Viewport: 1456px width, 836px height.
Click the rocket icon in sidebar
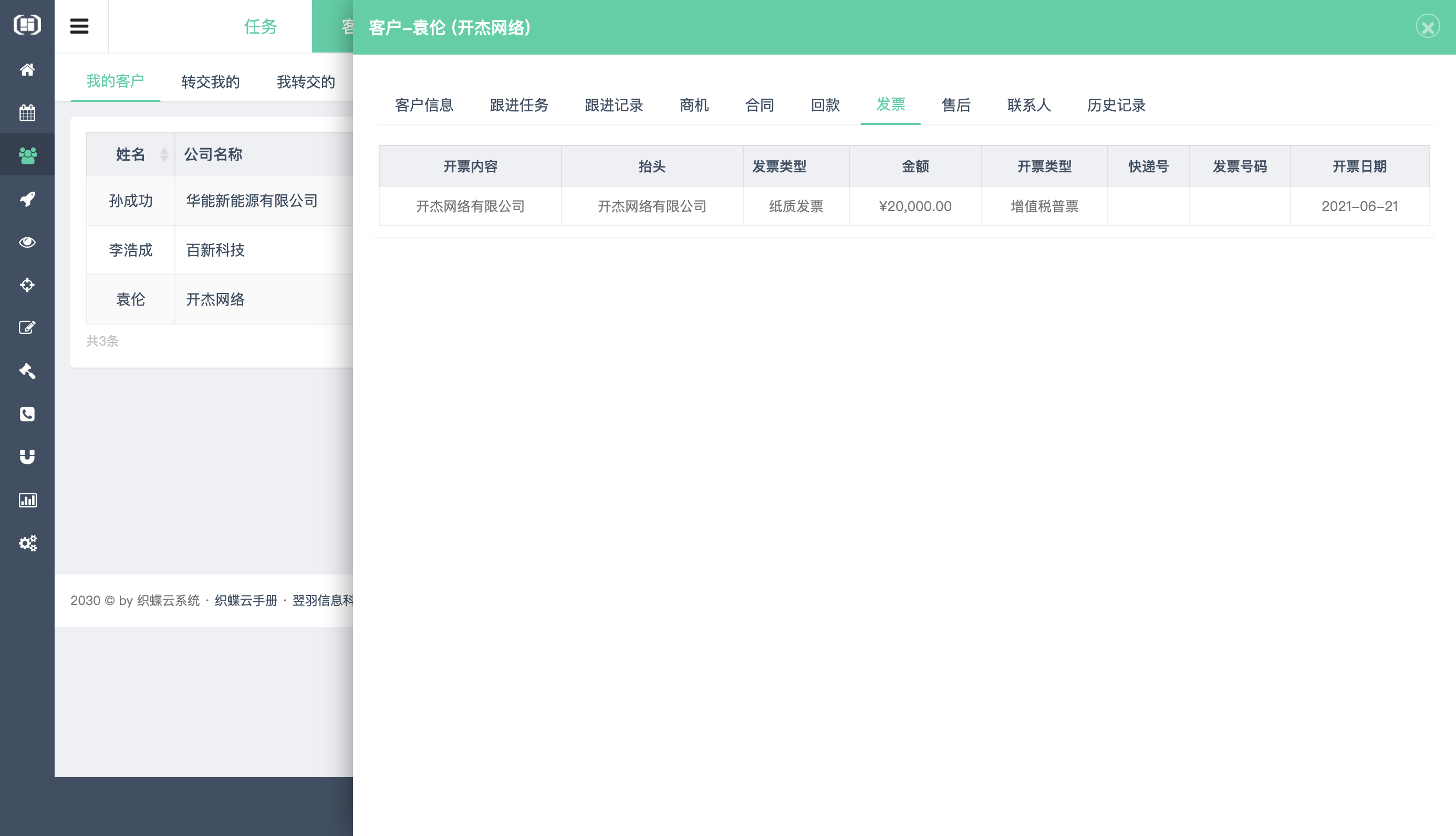[x=27, y=198]
